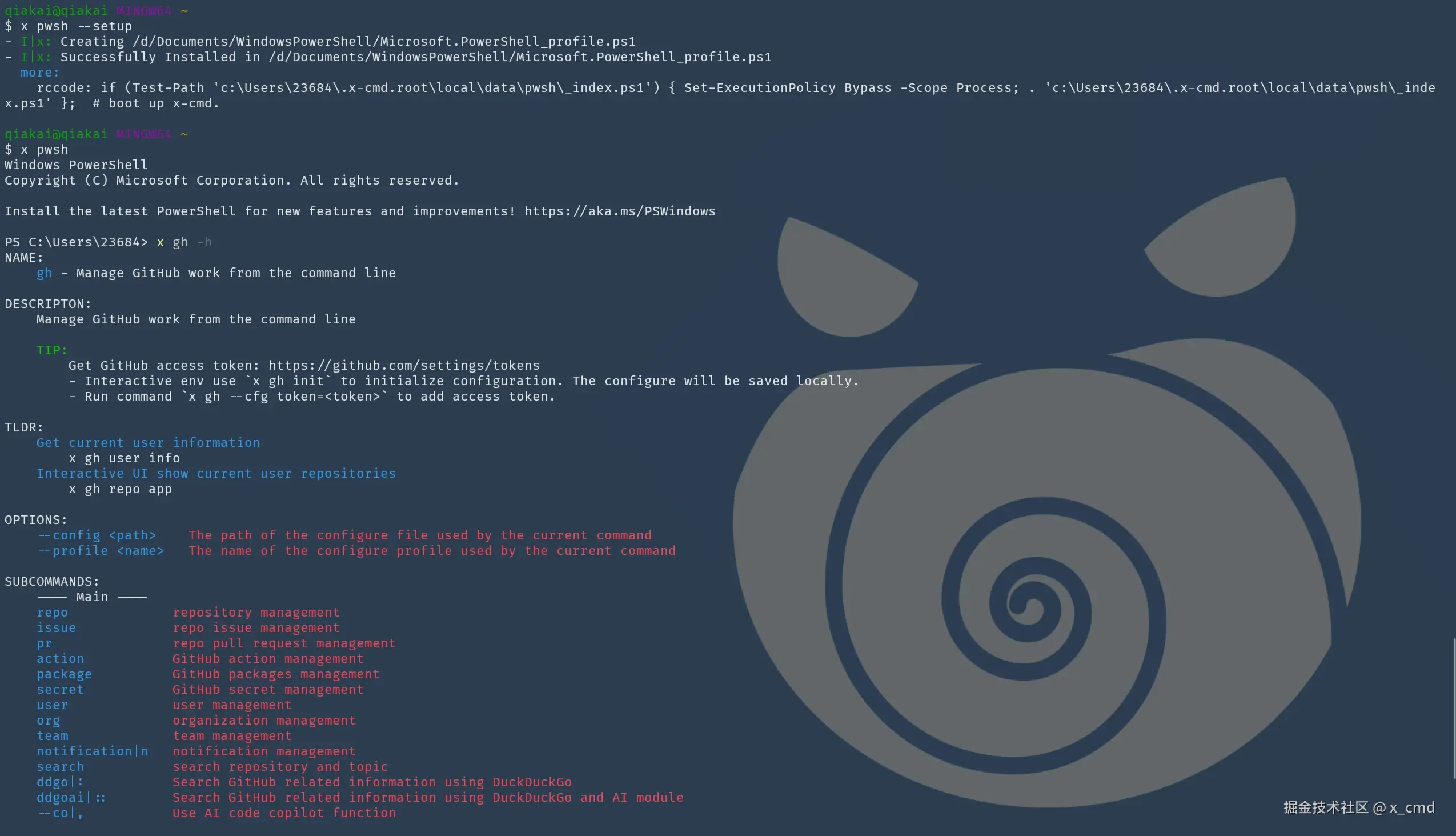The height and width of the screenshot is (836, 1456).
Task: Click the 'pr' subcommand name
Action: pos(44,643)
